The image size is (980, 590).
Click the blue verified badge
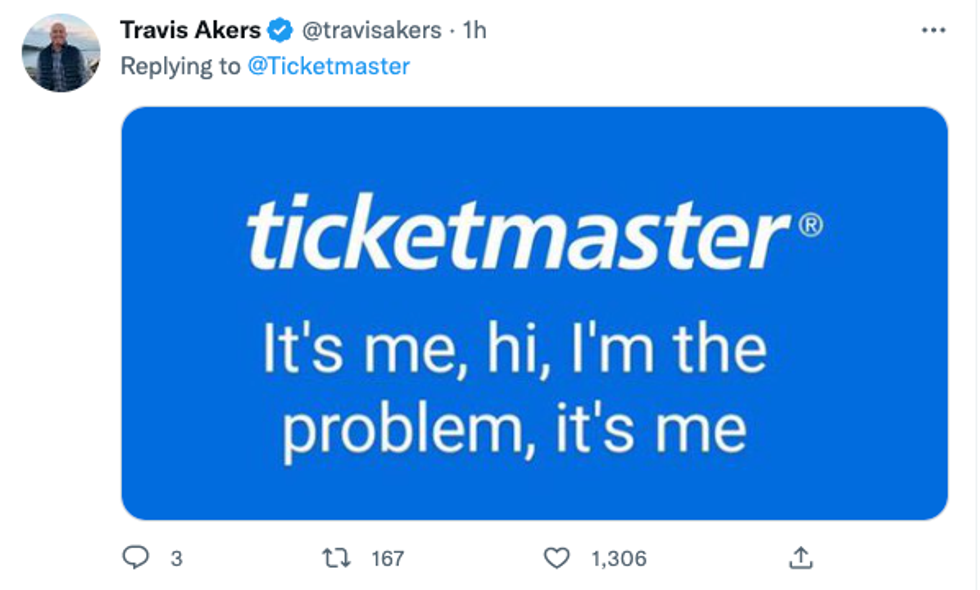click(280, 31)
